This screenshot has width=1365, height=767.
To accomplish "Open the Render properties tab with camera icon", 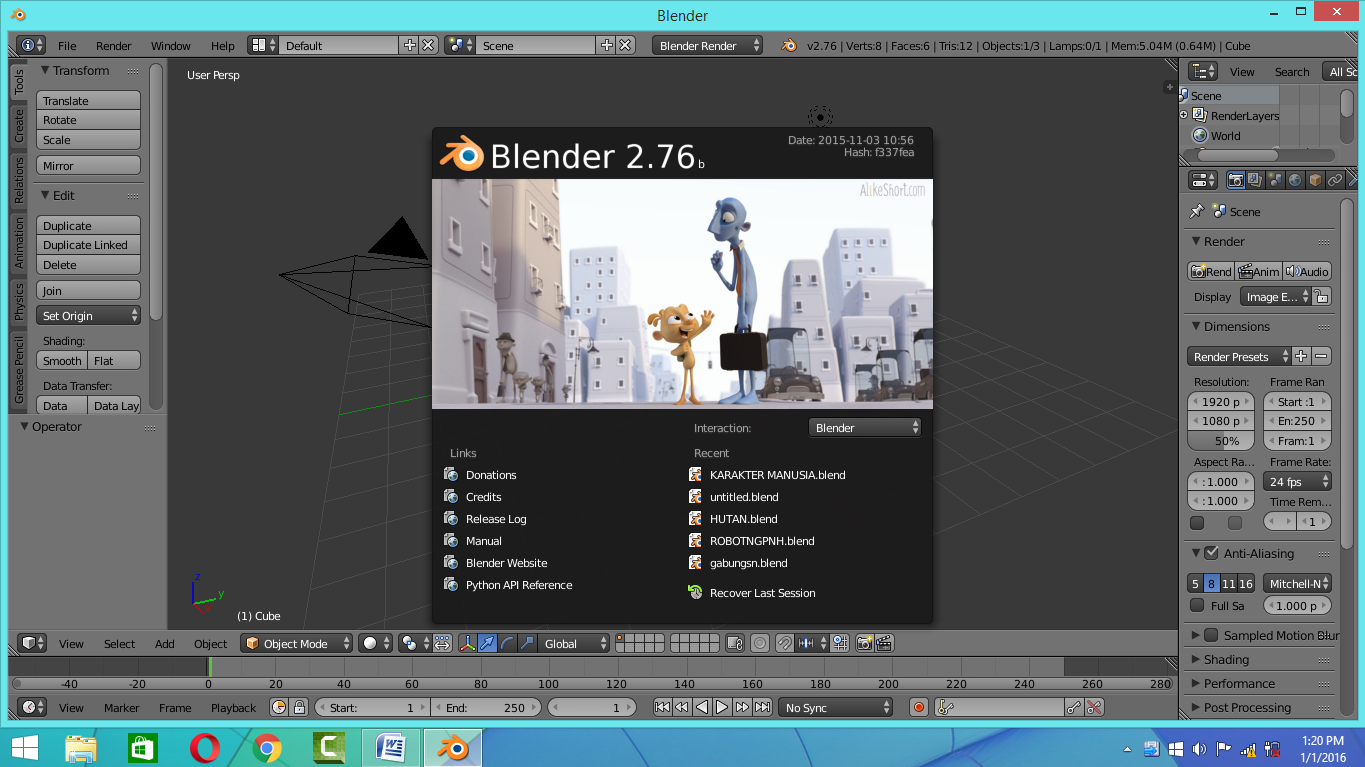I will click(1236, 179).
